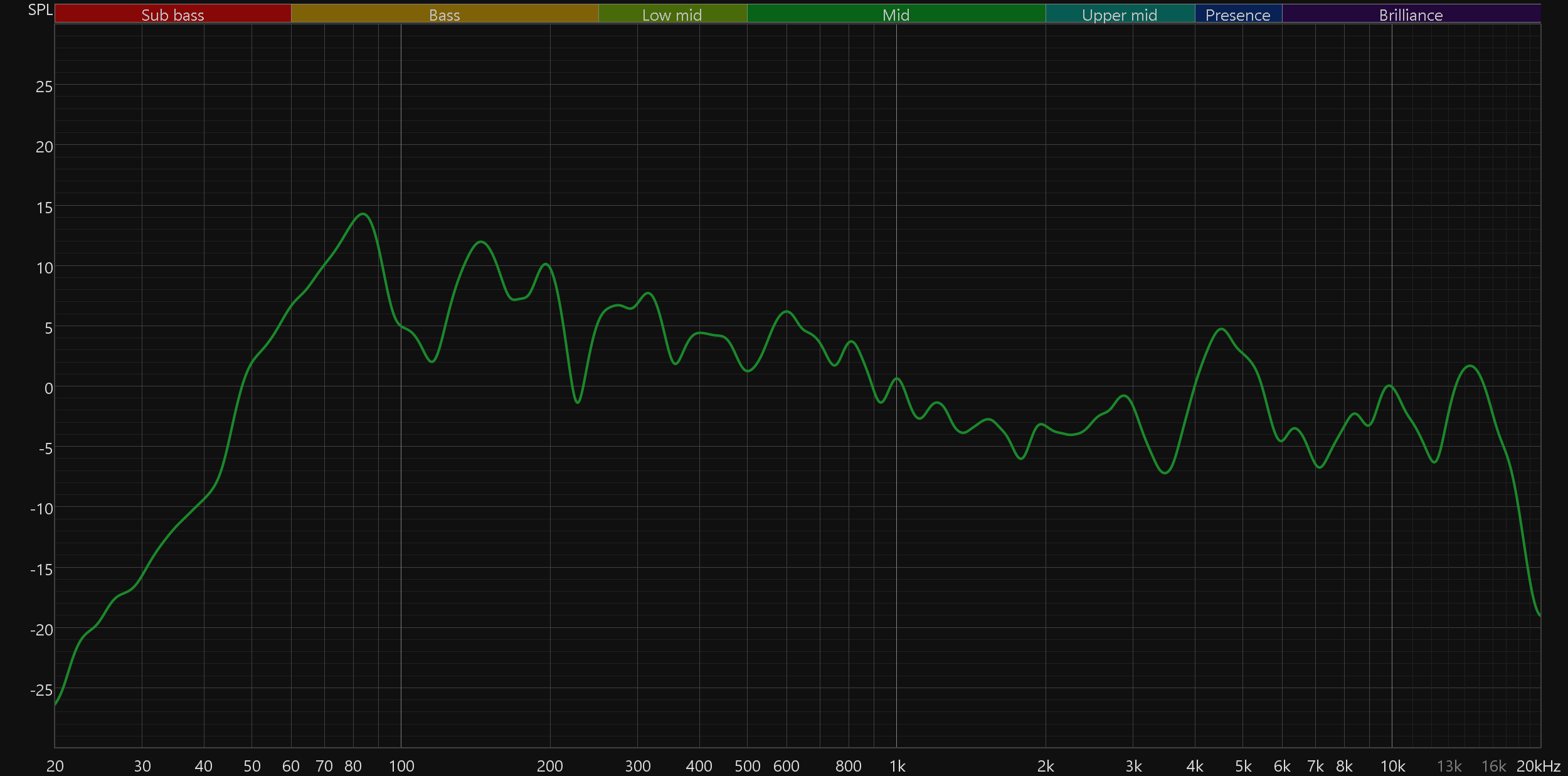Click the curve peak just above 4k
1568x776 pixels.
point(1221,329)
